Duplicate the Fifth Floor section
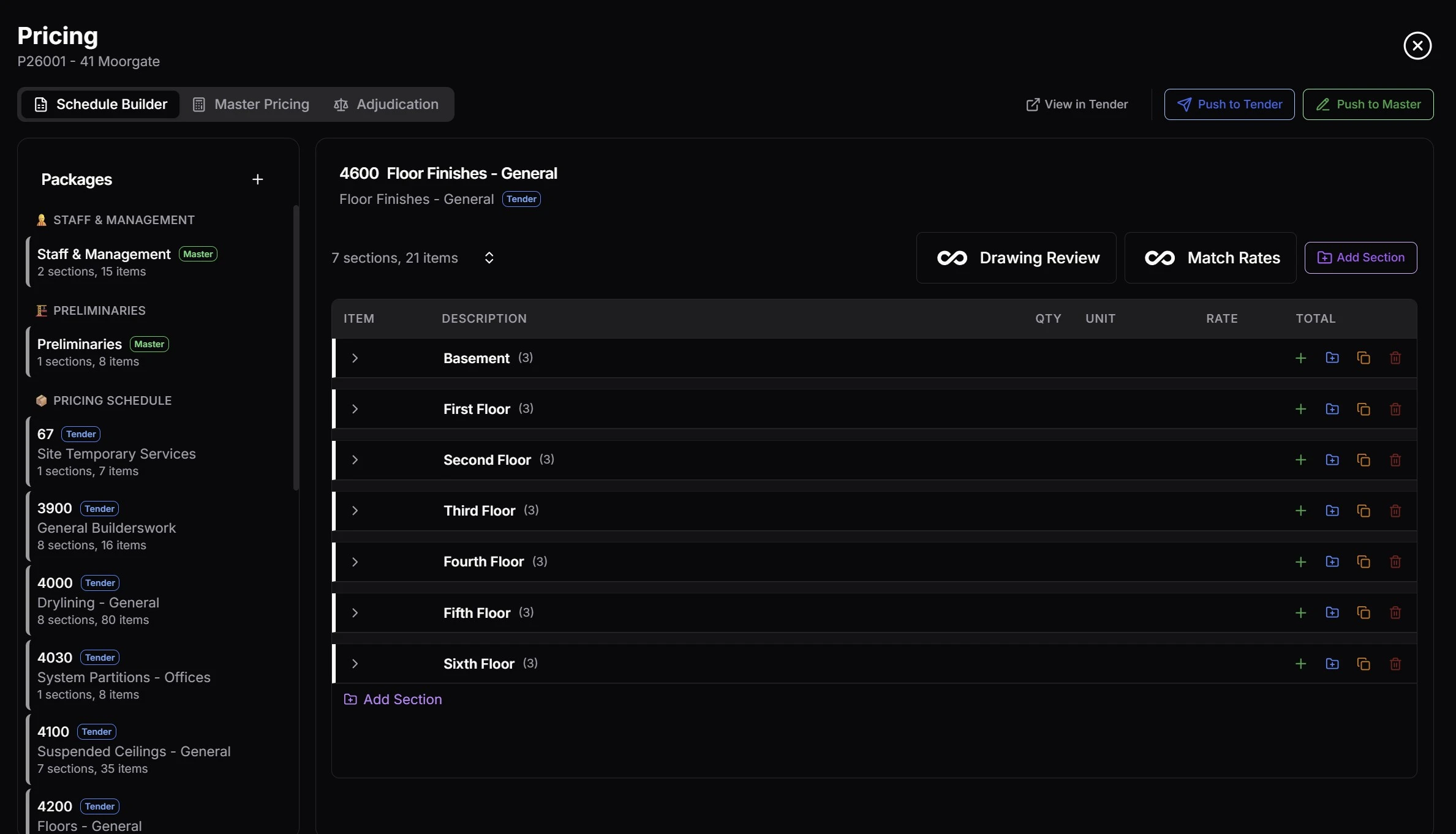Viewport: 1456px width, 834px height. click(x=1364, y=613)
